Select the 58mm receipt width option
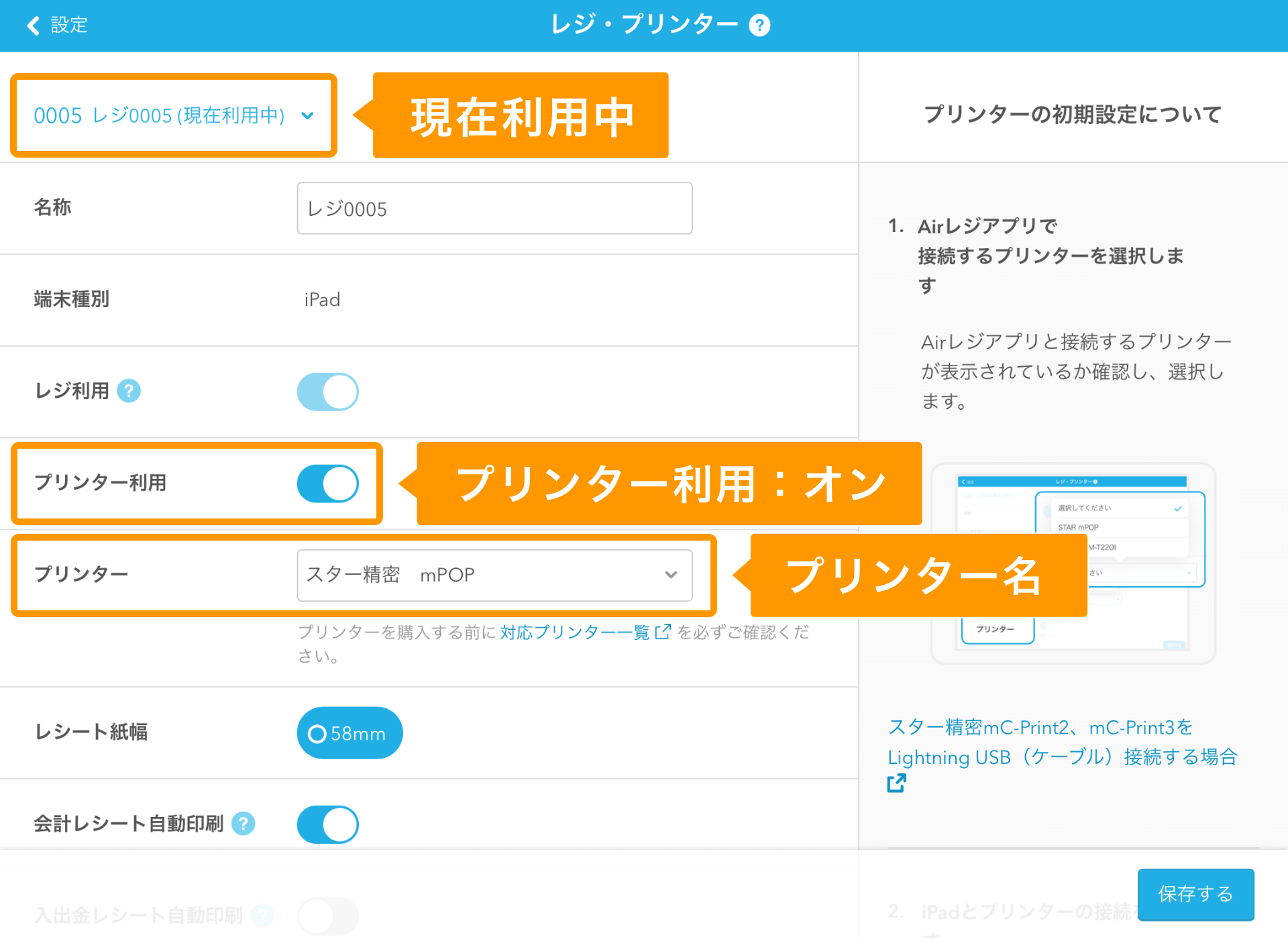The height and width of the screenshot is (939, 1288). click(350, 733)
